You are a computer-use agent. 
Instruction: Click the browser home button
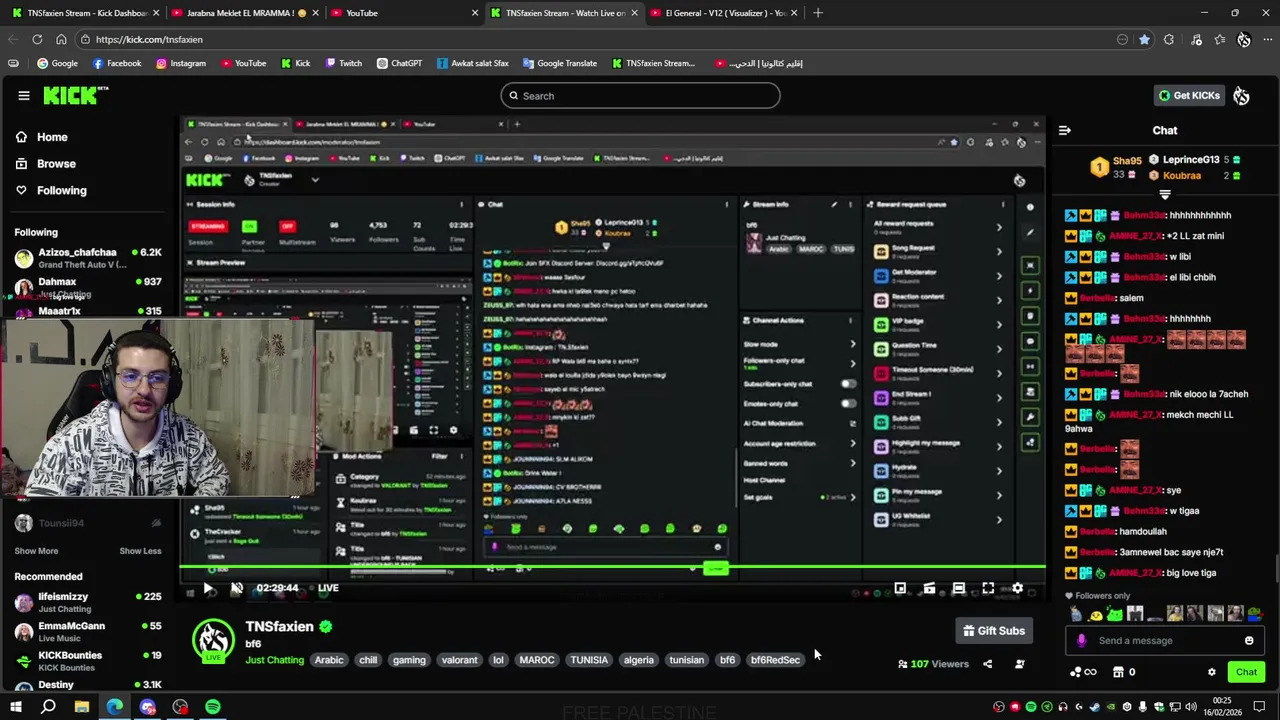click(61, 39)
